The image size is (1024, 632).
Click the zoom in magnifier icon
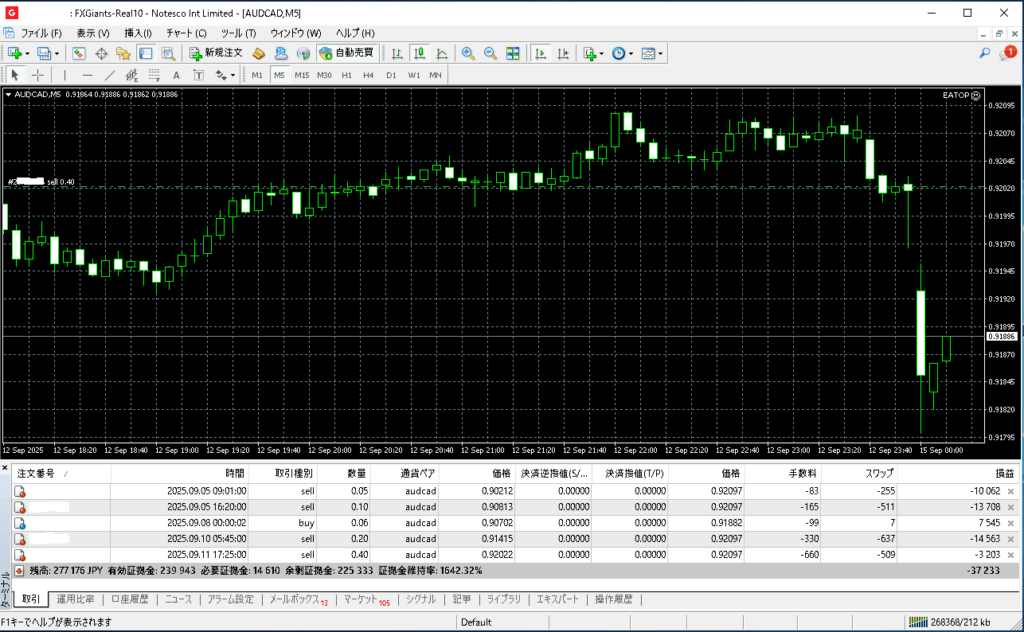pyautogui.click(x=468, y=53)
